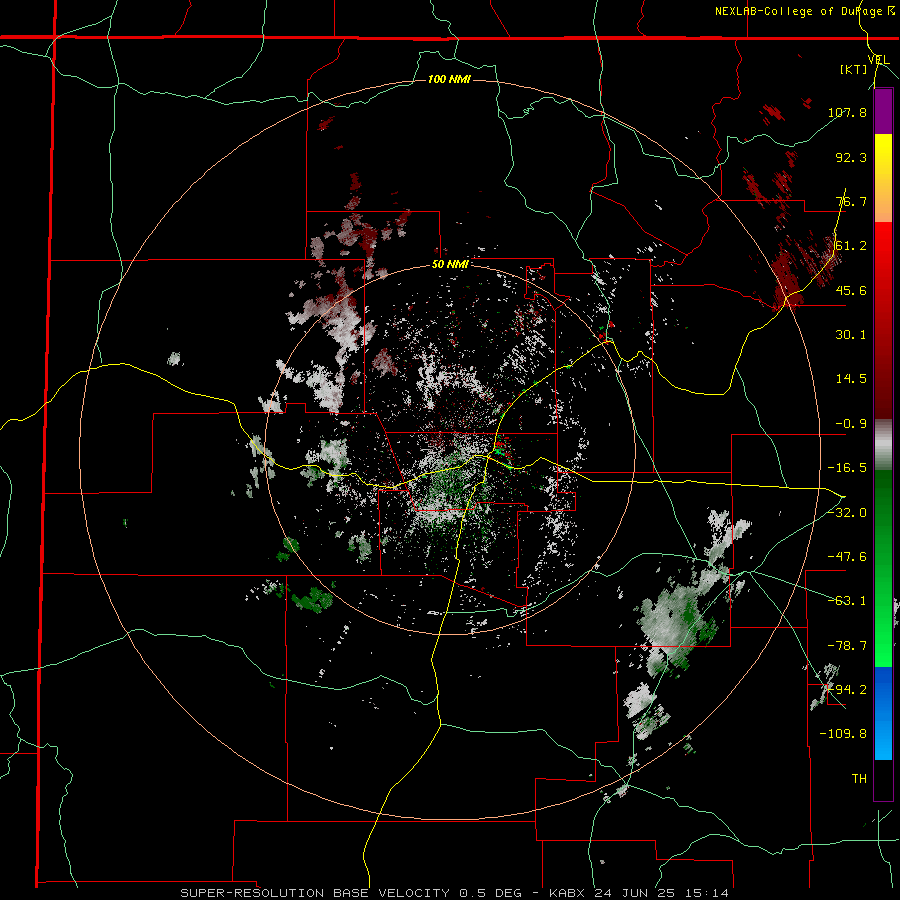This screenshot has width=900, height=900.
Task: Click the -94.2 velocity scale value
Action: tap(847, 689)
